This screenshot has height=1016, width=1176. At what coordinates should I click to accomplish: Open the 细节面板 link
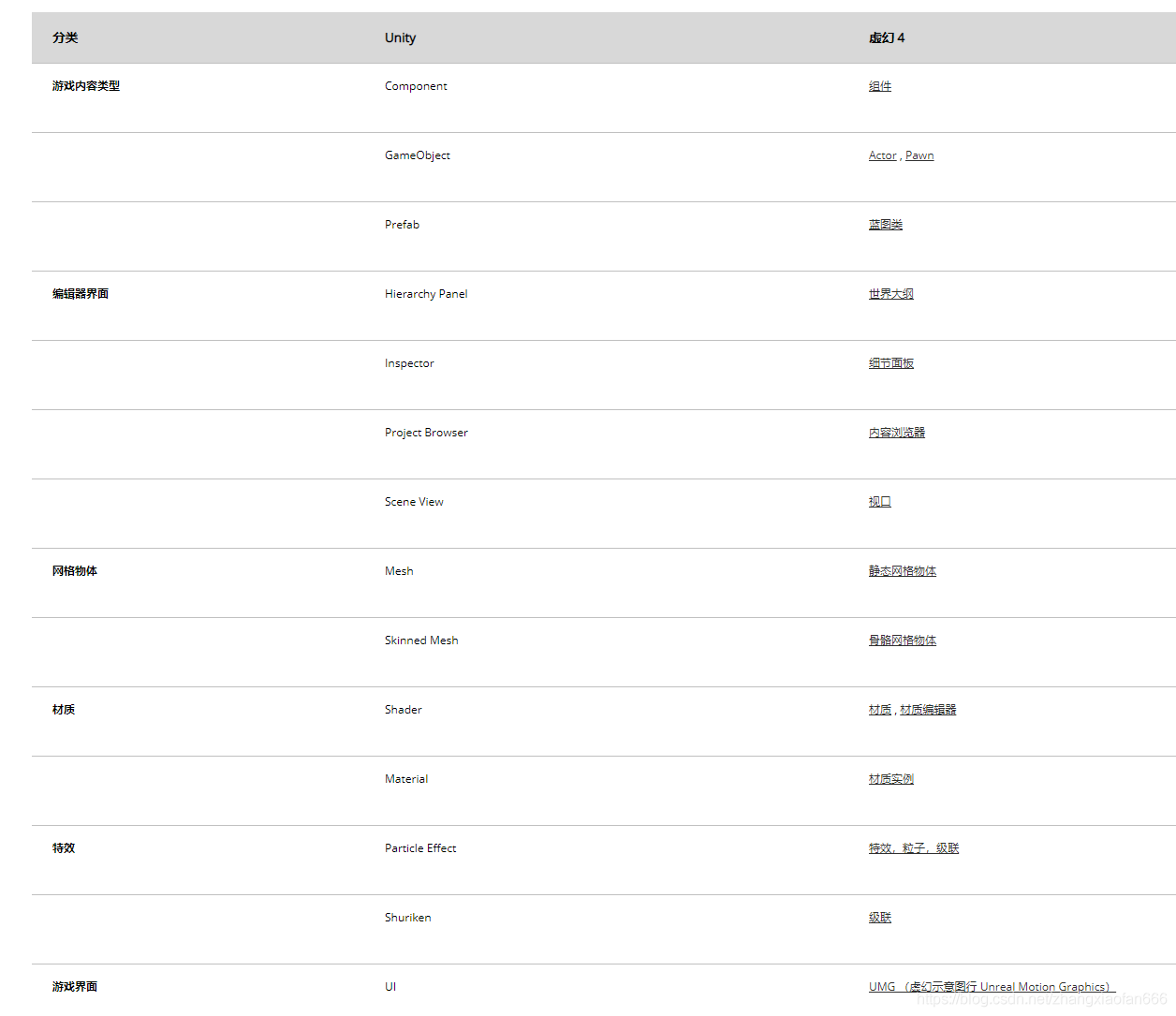click(890, 363)
